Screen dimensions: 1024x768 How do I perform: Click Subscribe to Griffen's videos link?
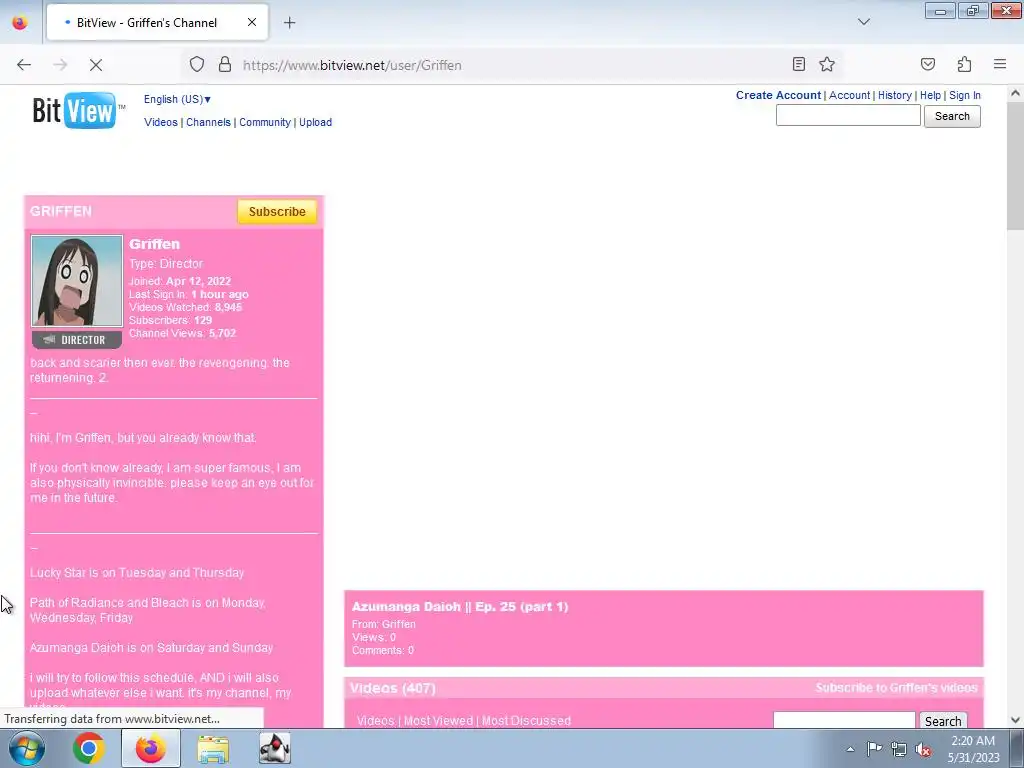tap(896, 688)
